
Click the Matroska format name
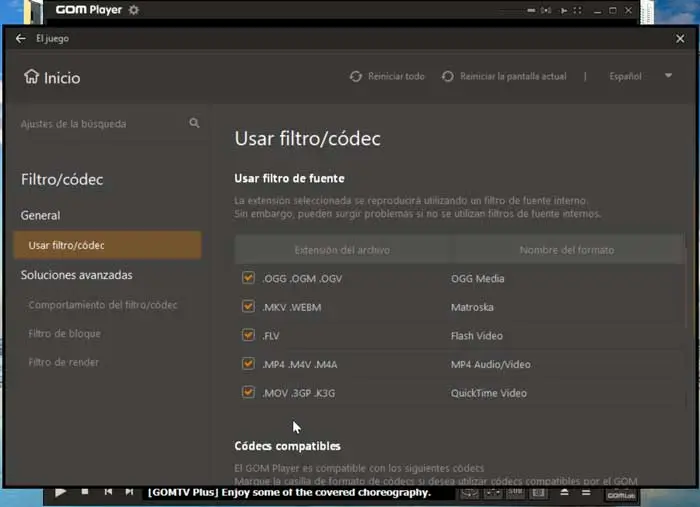(472, 307)
